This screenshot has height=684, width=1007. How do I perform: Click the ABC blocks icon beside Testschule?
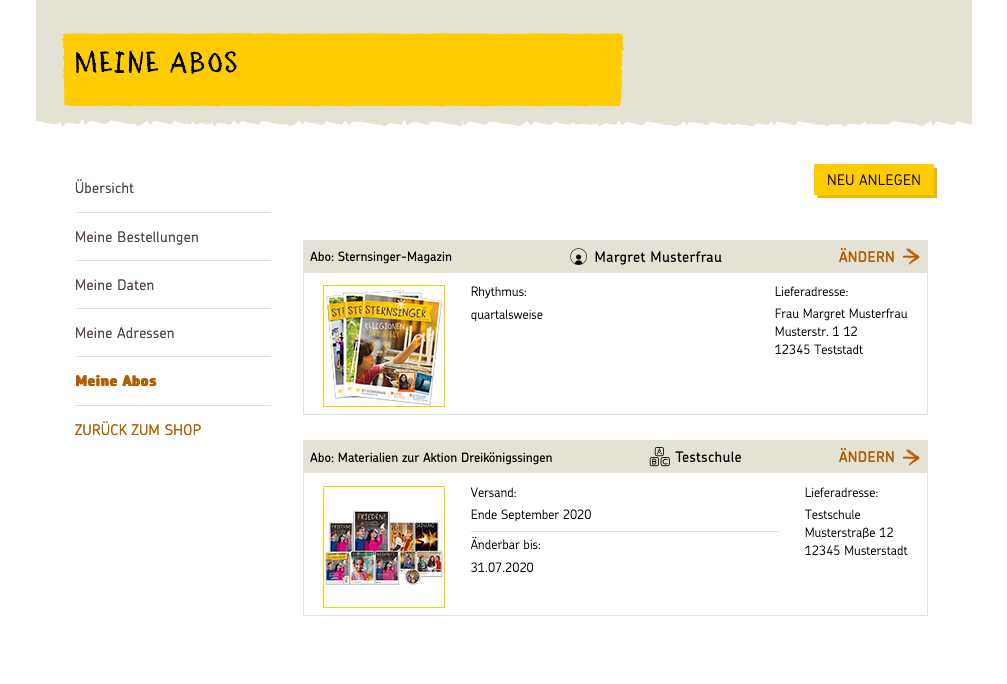659,457
